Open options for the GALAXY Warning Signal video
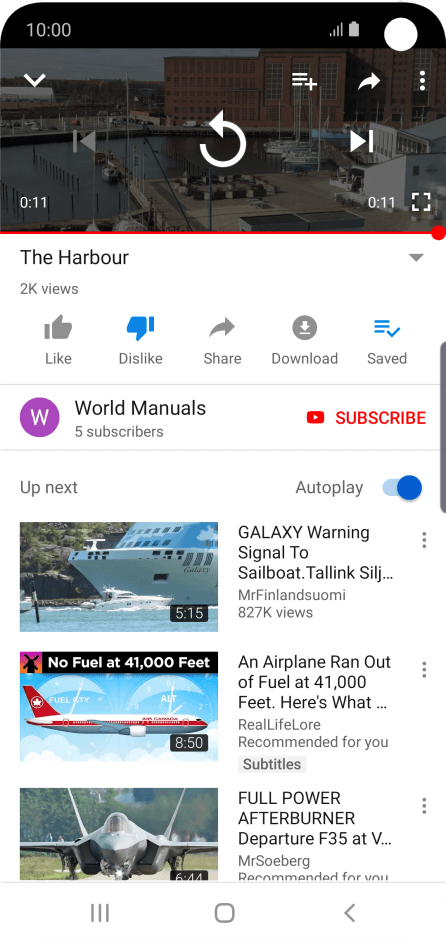The height and width of the screenshot is (941, 446). 424,540
